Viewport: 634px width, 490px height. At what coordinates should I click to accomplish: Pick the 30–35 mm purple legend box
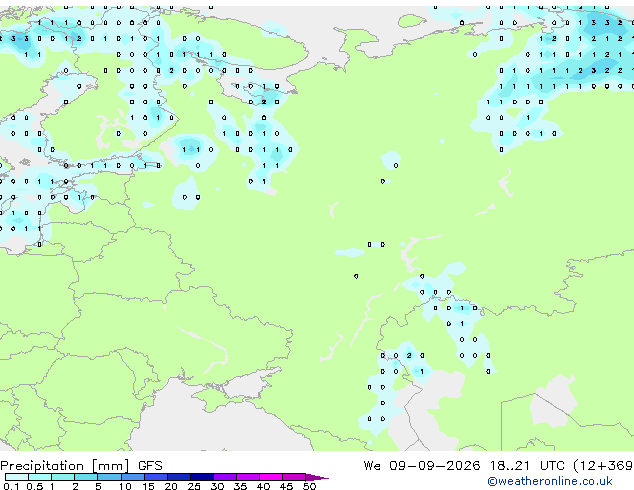point(225,477)
